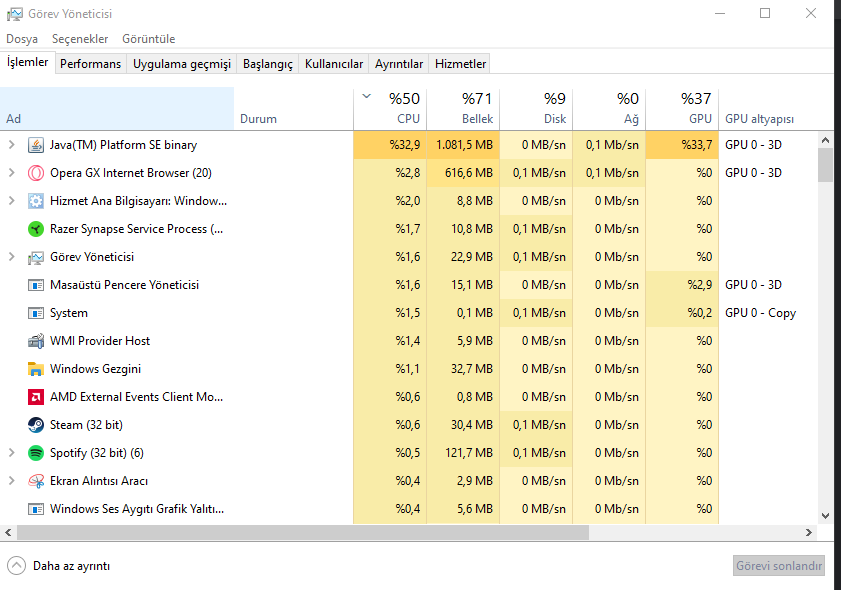The image size is (841, 590).
Task: Sort processes by Bellek column
Action: (463, 108)
